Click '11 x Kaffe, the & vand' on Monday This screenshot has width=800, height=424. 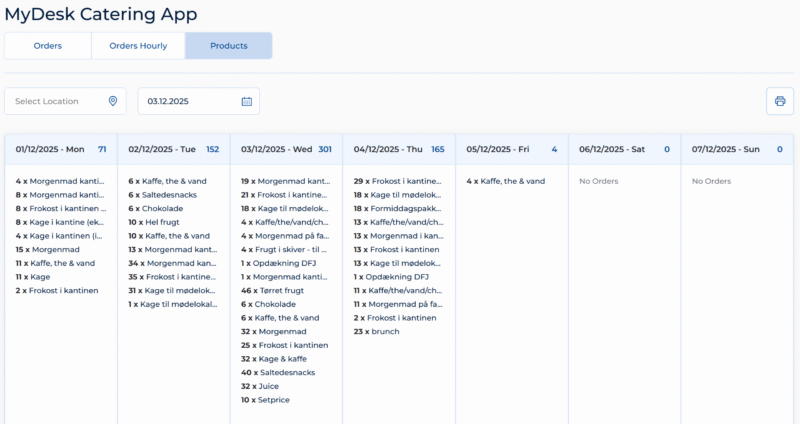55,263
